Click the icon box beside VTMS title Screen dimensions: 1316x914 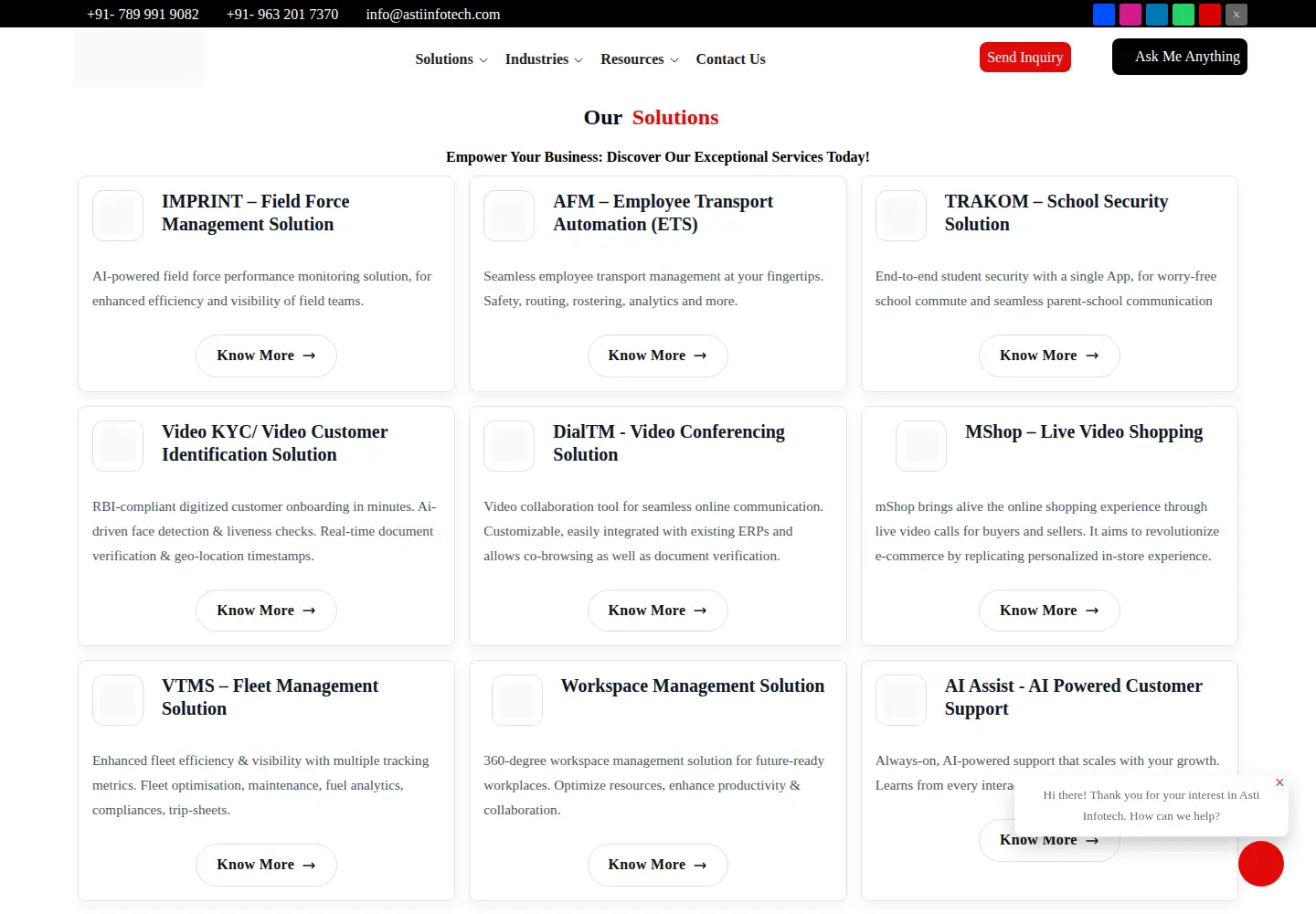(x=118, y=700)
